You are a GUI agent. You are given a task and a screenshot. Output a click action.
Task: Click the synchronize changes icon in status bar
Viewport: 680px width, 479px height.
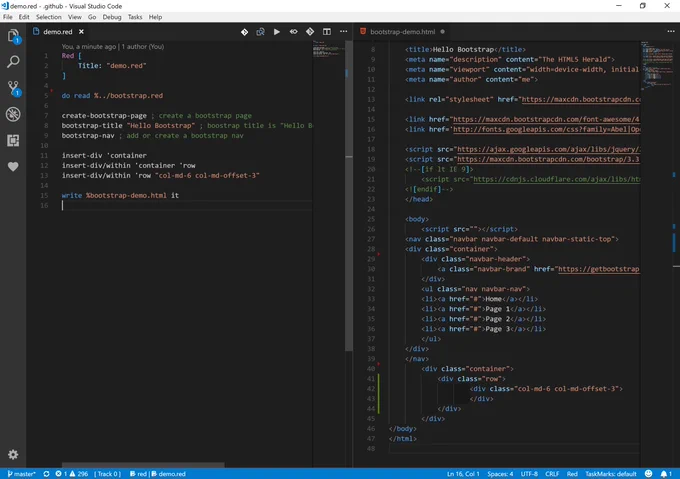46,474
